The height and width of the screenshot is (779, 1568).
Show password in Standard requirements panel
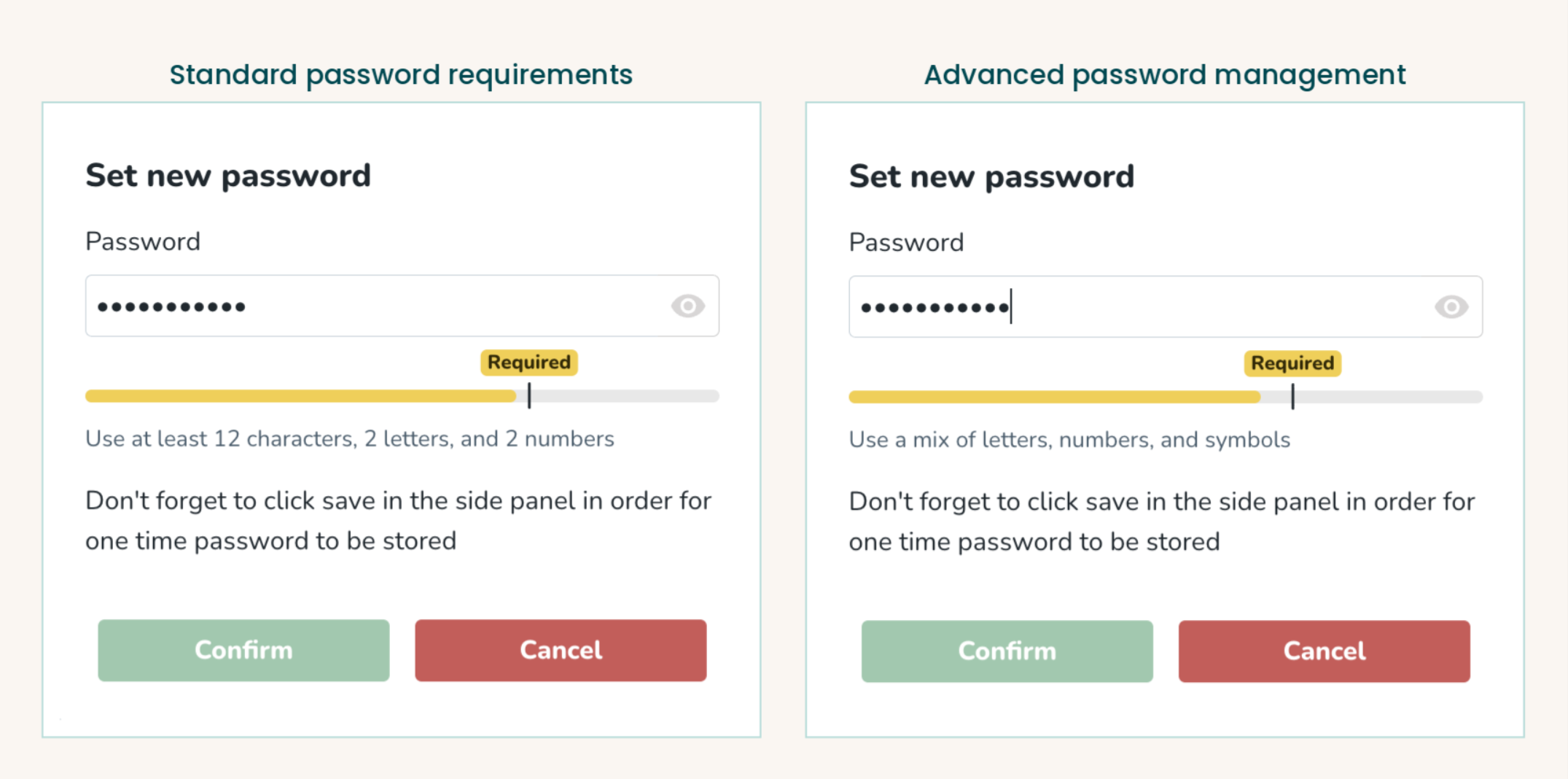[687, 306]
